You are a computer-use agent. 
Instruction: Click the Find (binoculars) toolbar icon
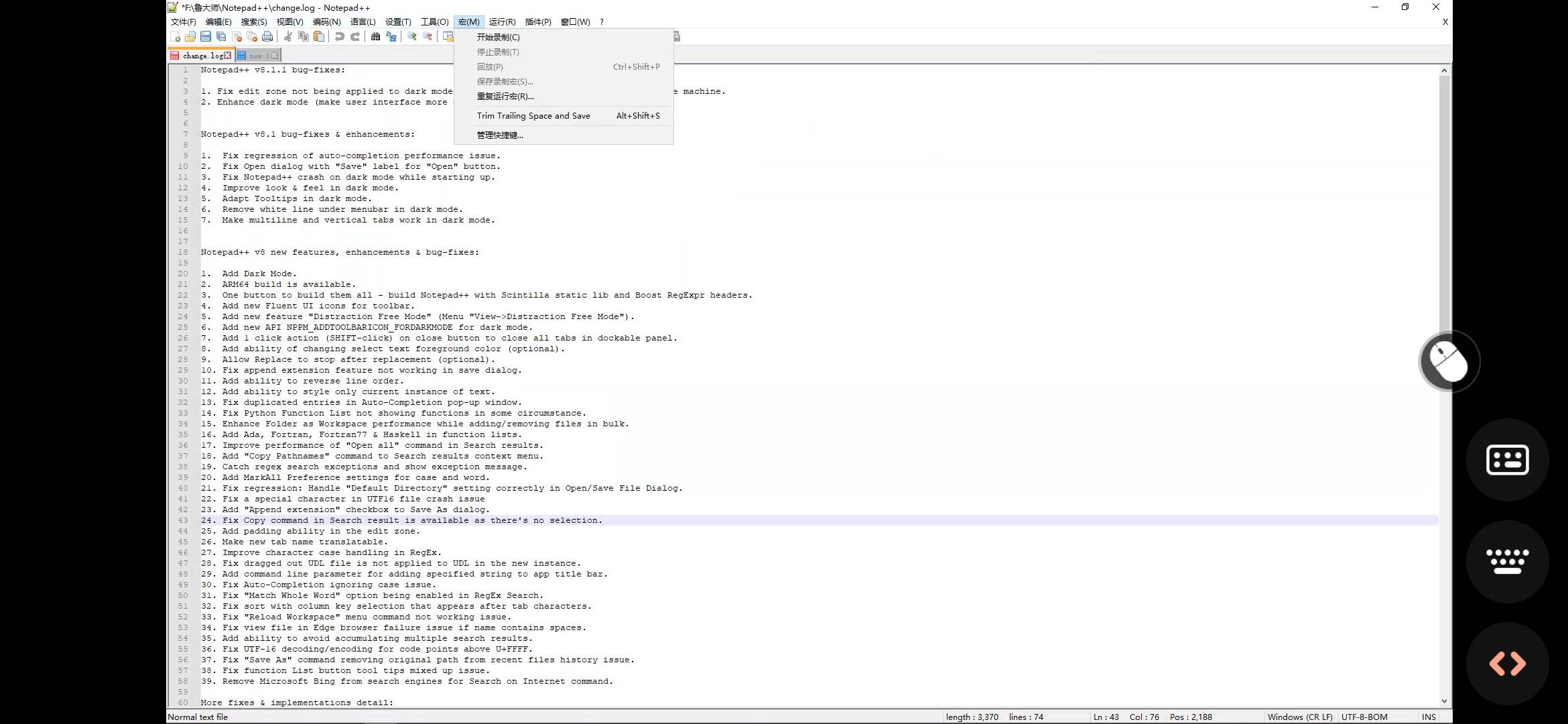tap(375, 37)
